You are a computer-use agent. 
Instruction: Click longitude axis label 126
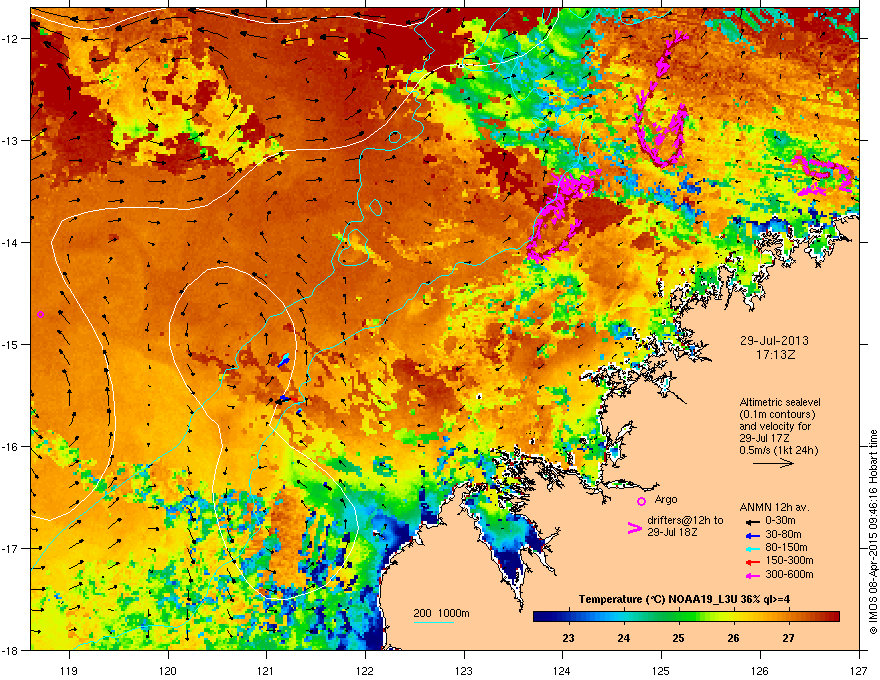[x=760, y=670]
